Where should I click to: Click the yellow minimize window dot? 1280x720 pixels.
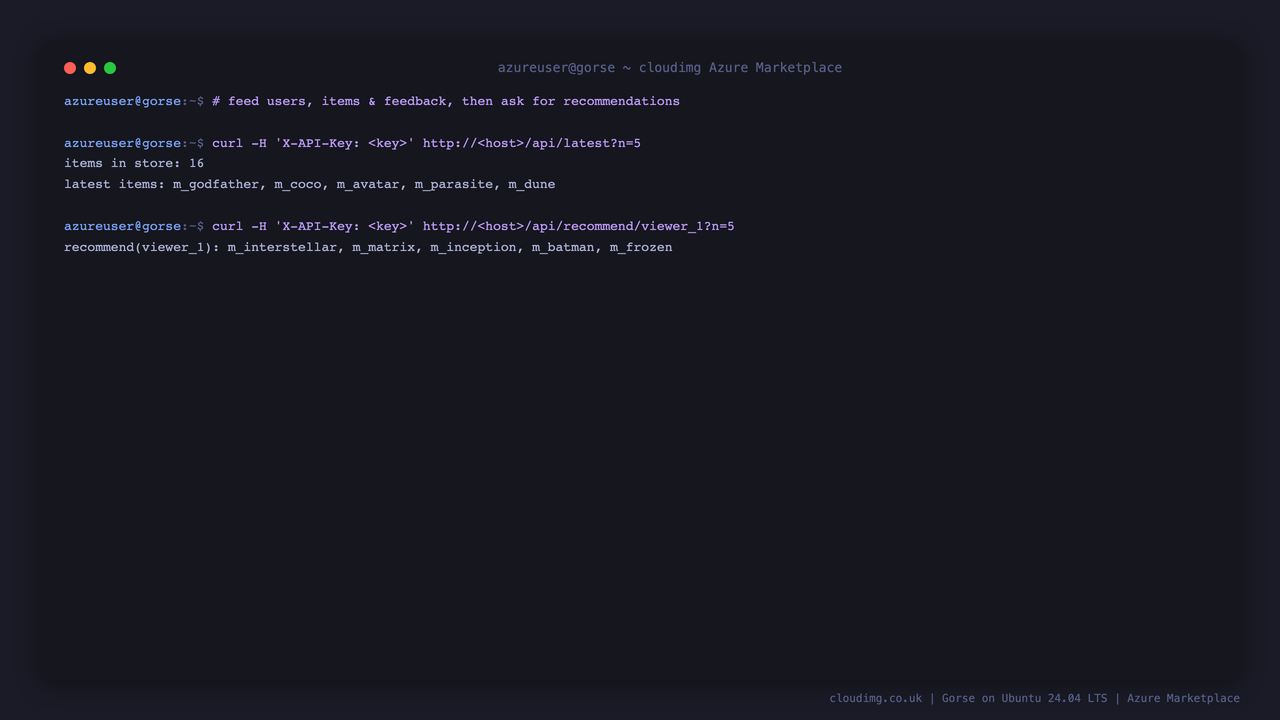coord(90,68)
